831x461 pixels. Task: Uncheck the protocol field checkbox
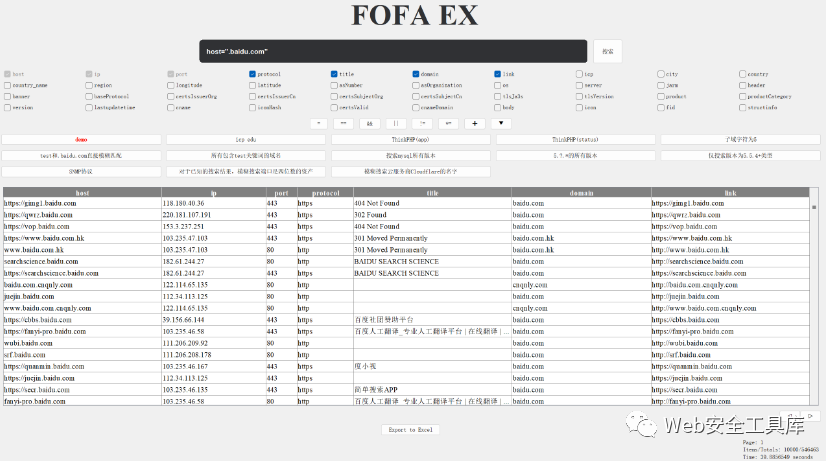coord(252,74)
